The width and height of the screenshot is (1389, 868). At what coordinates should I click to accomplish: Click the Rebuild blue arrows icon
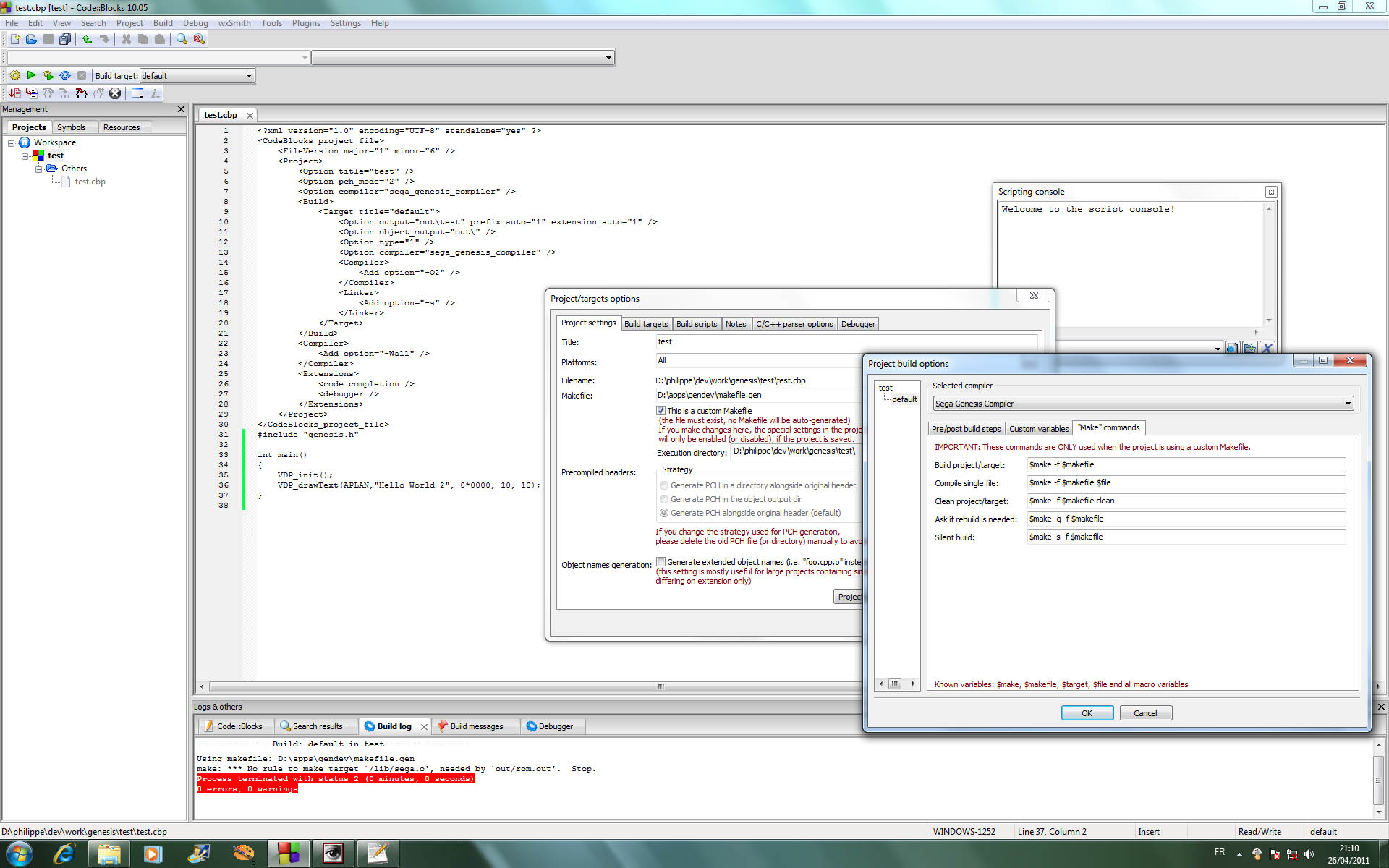[65, 75]
